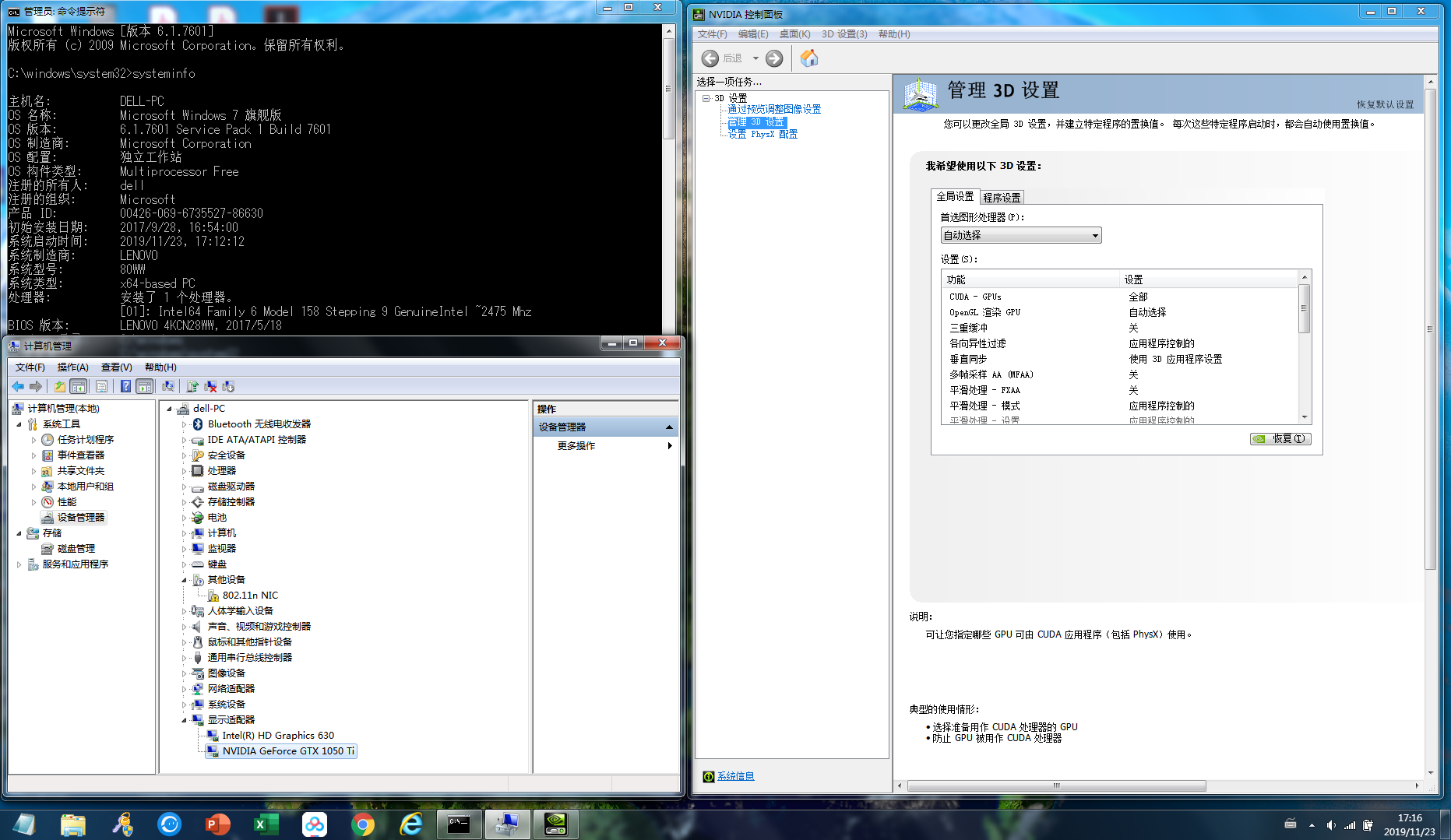The image size is (1451, 840).
Task: Click the 系统信息 link
Action: tap(735, 776)
